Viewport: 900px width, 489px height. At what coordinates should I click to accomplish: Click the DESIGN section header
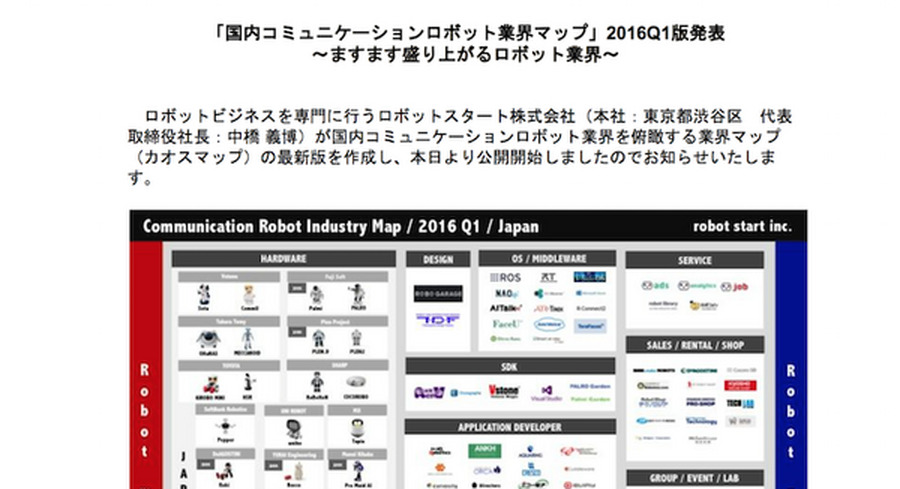pyautogui.click(x=438, y=259)
